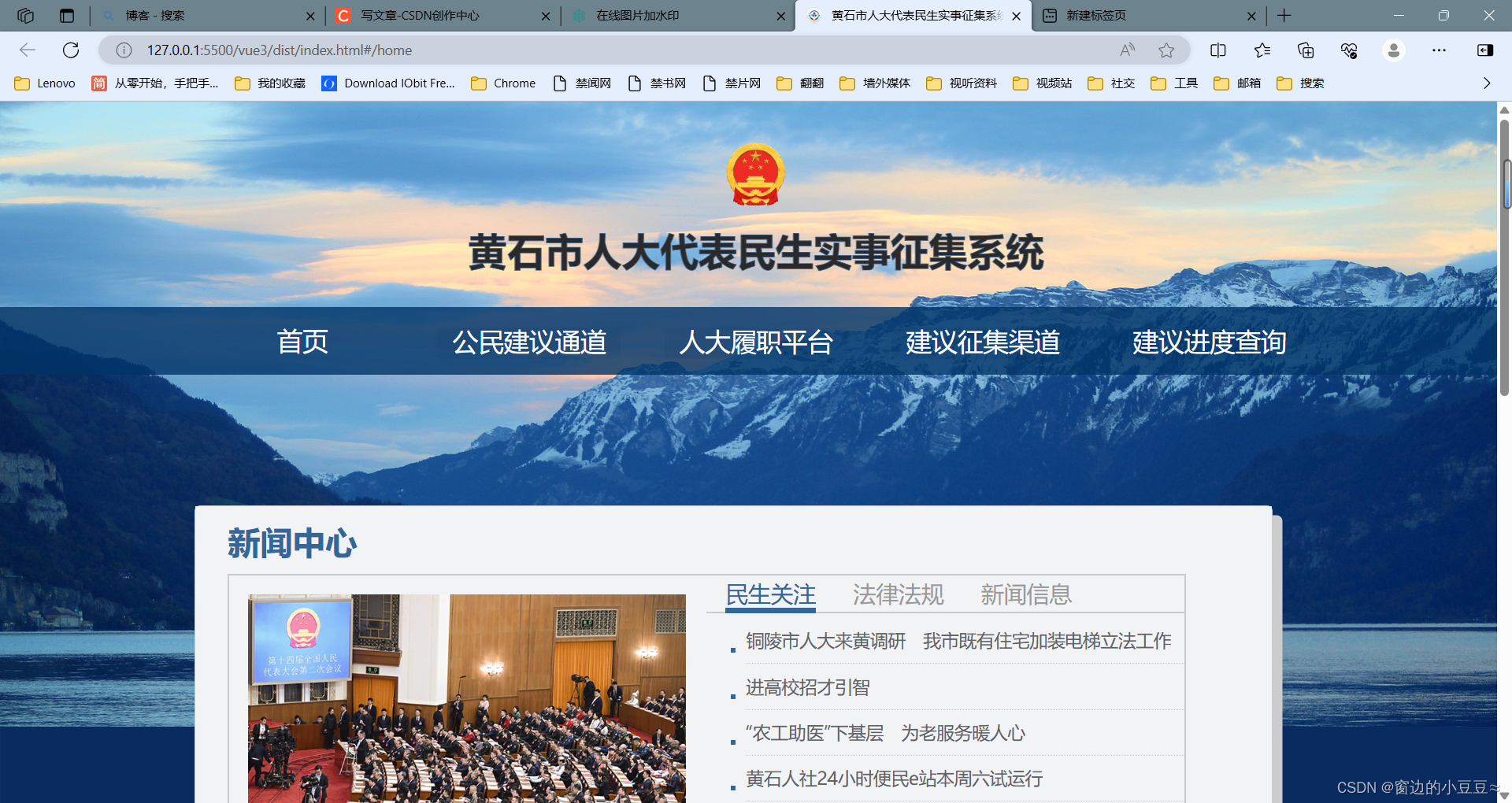Open news "农工助医"下基层 article

(x=885, y=734)
